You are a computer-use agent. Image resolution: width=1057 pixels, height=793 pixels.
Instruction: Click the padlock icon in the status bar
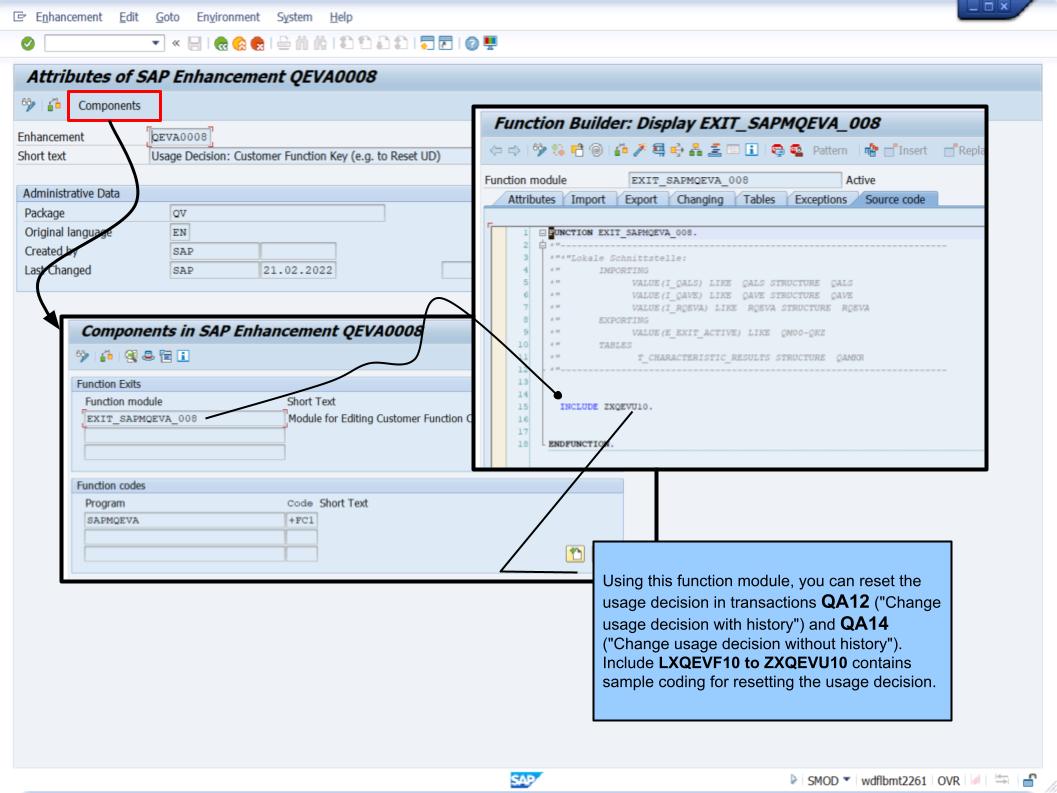[1029, 780]
